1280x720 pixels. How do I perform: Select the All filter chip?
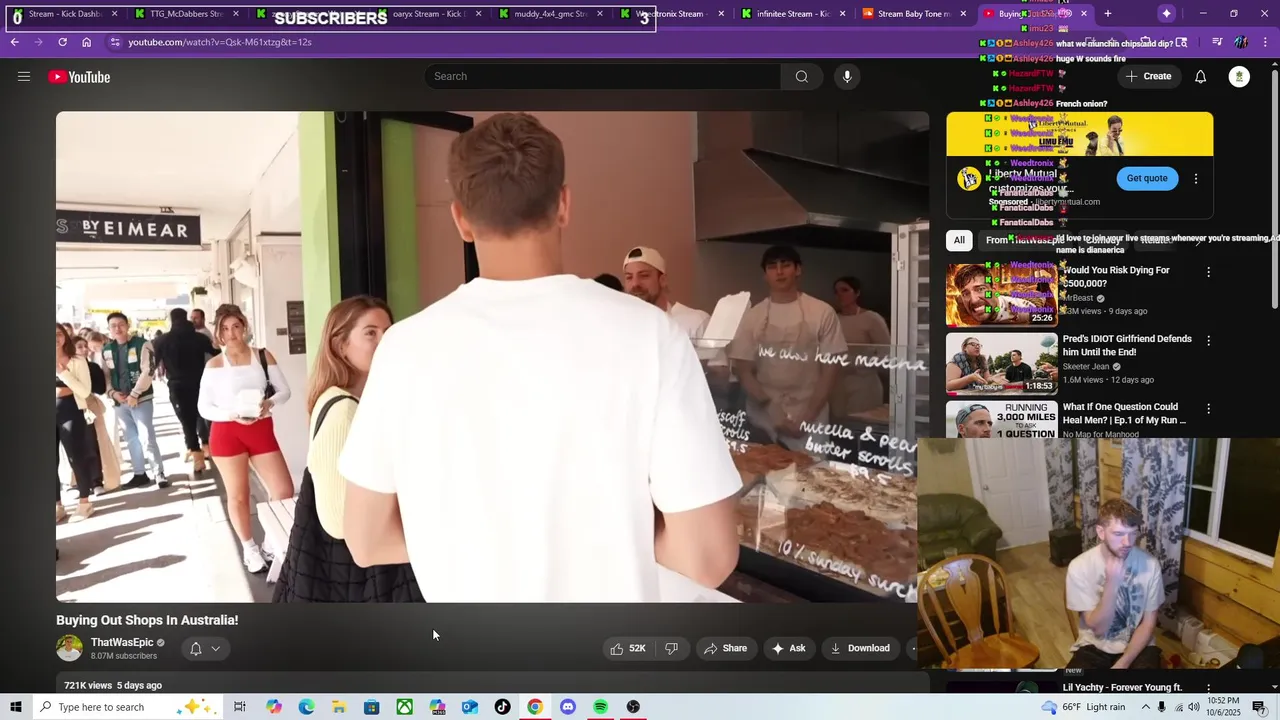959,240
